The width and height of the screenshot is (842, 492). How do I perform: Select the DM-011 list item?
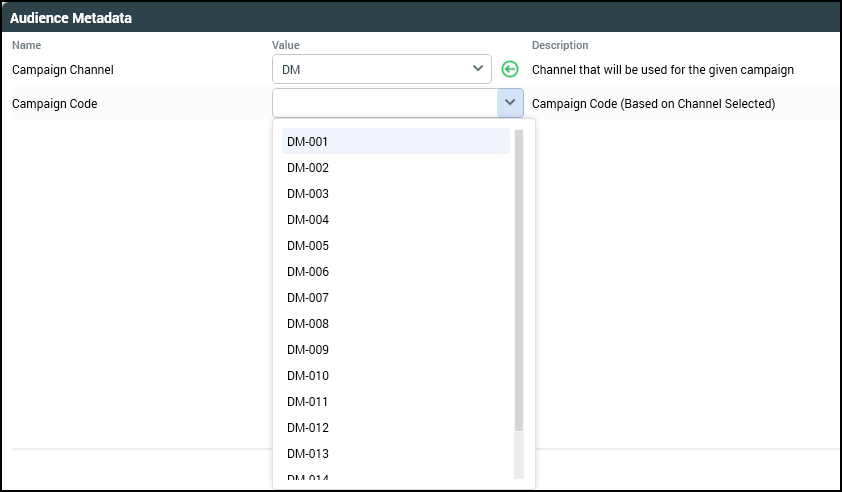click(308, 402)
